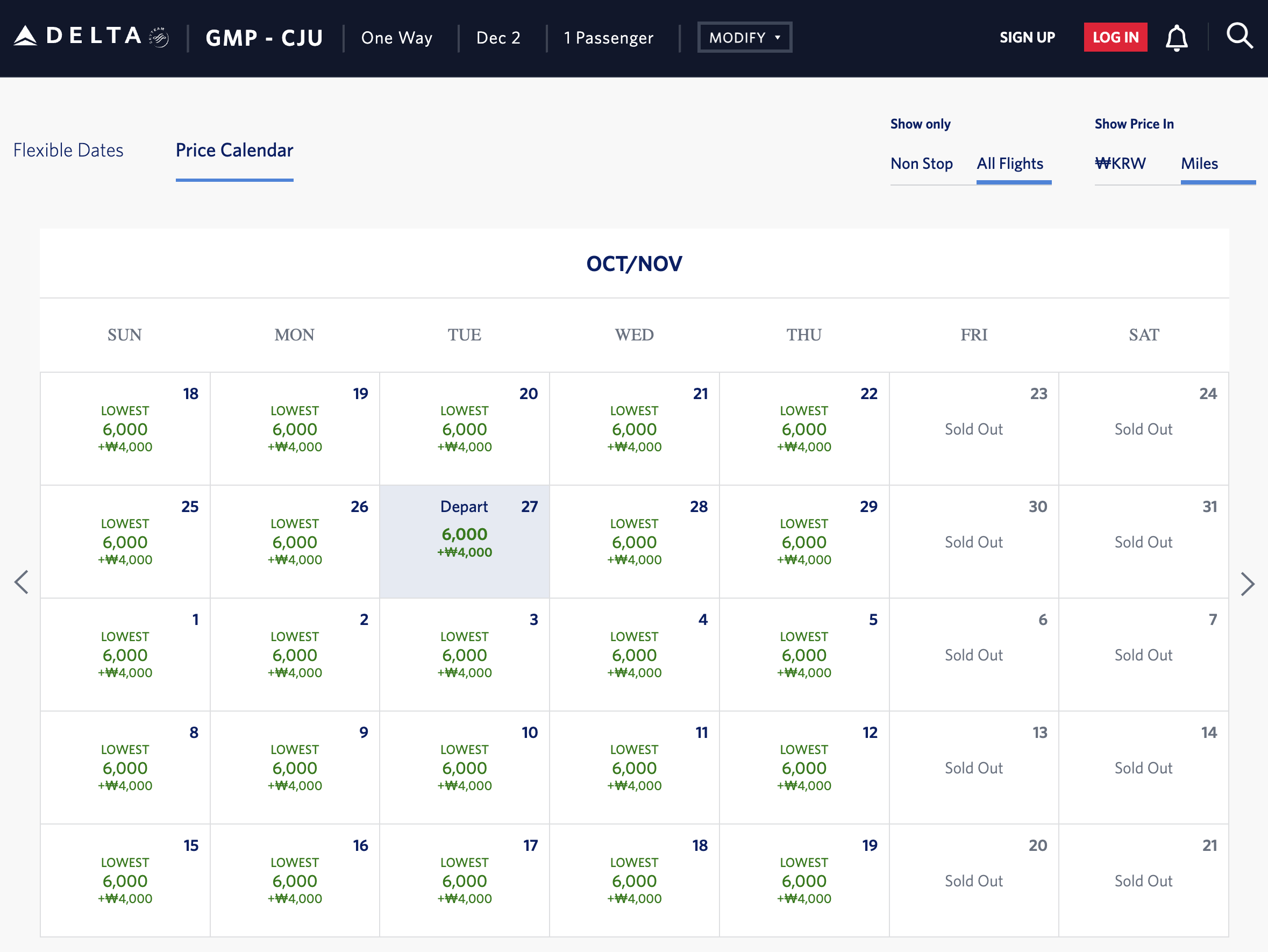Select the Price Calendar tab
The height and width of the screenshot is (952, 1268).
click(x=234, y=150)
